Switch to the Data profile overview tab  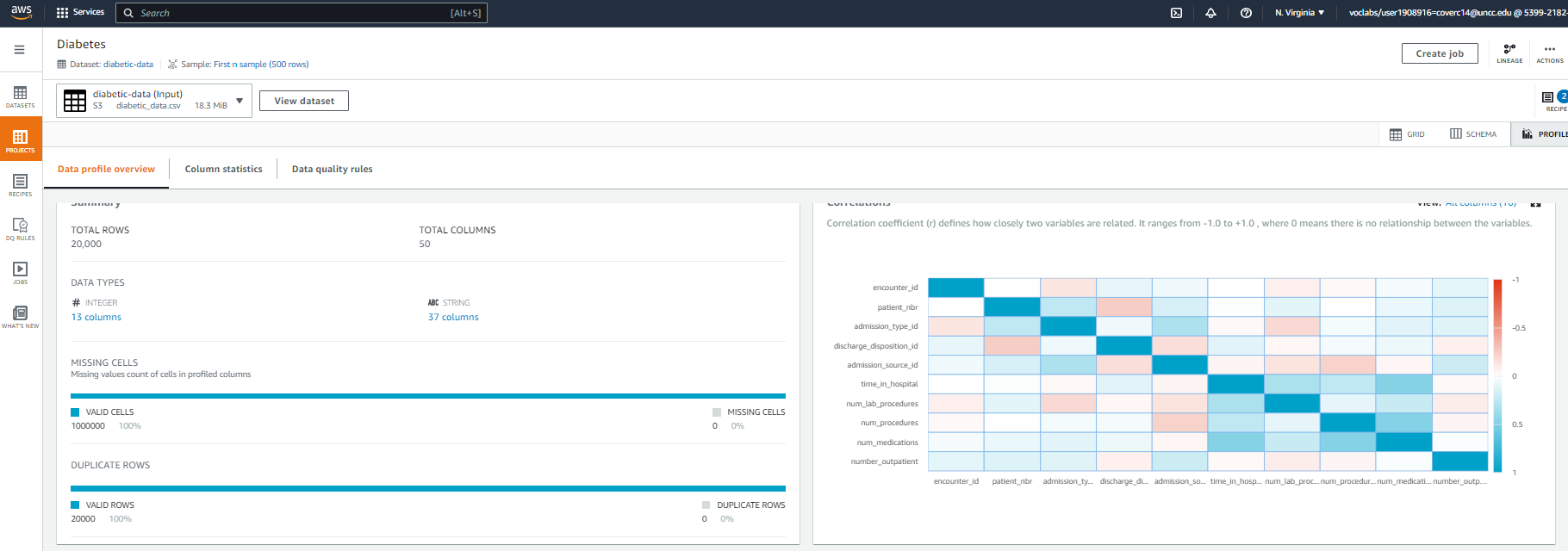tap(106, 169)
